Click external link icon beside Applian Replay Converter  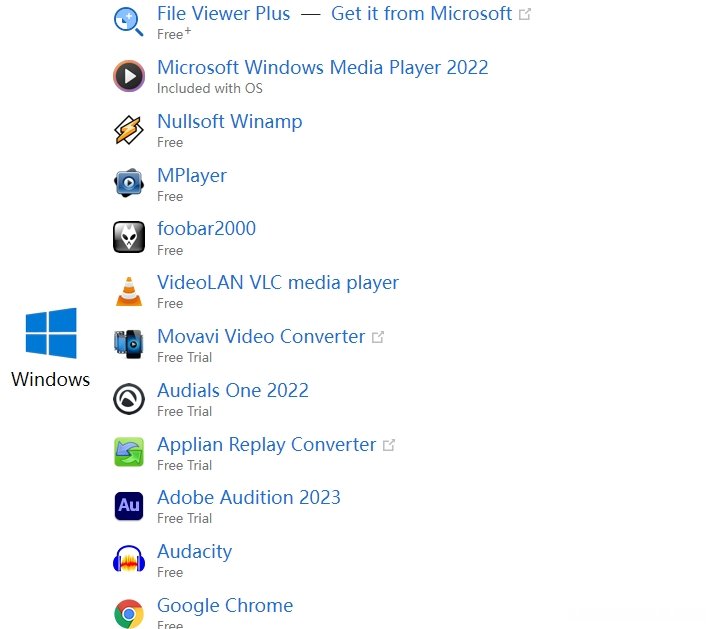pyautogui.click(x=389, y=445)
